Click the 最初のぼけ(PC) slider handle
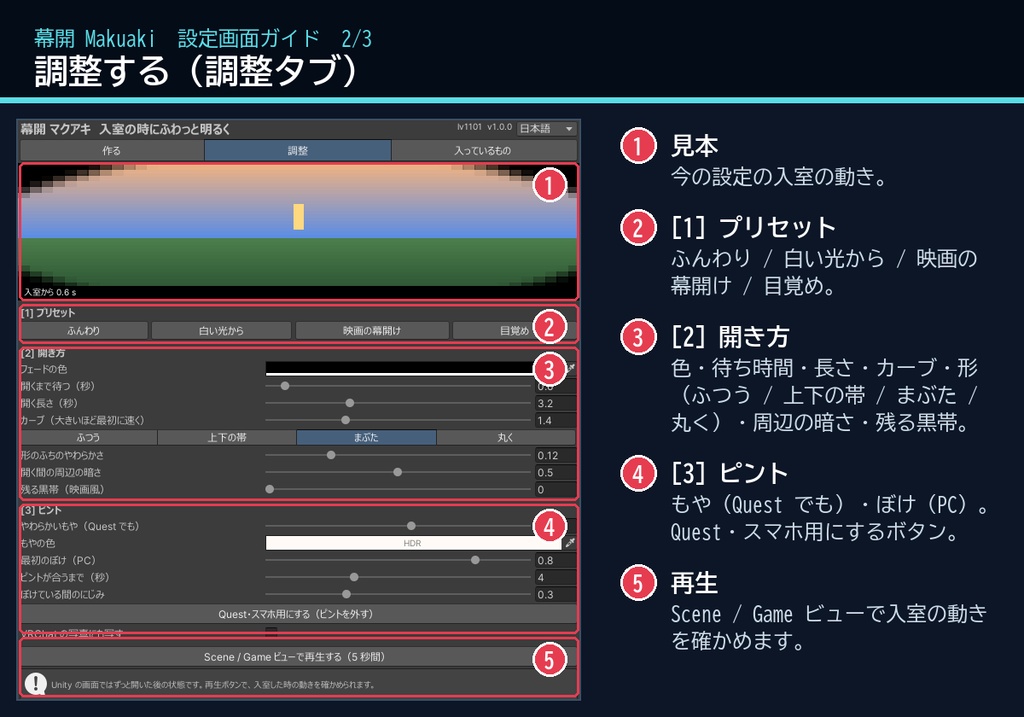 pos(475,560)
